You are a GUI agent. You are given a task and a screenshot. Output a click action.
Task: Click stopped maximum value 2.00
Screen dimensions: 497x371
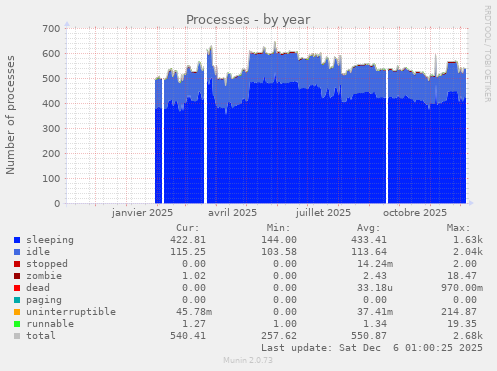(465, 264)
